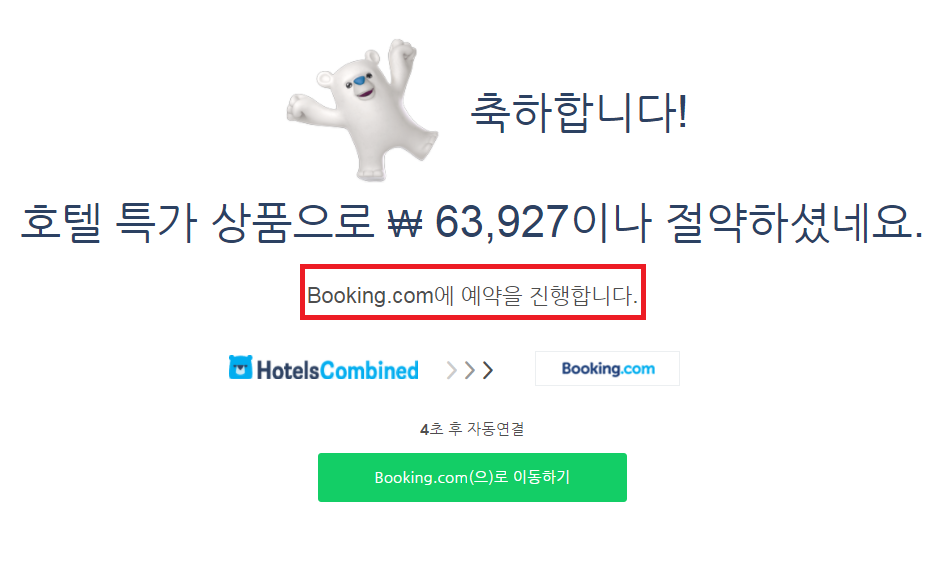Click the green Booking.com(으)로 이동하기 button
Screen dimensions: 937x569
[x=472, y=478]
